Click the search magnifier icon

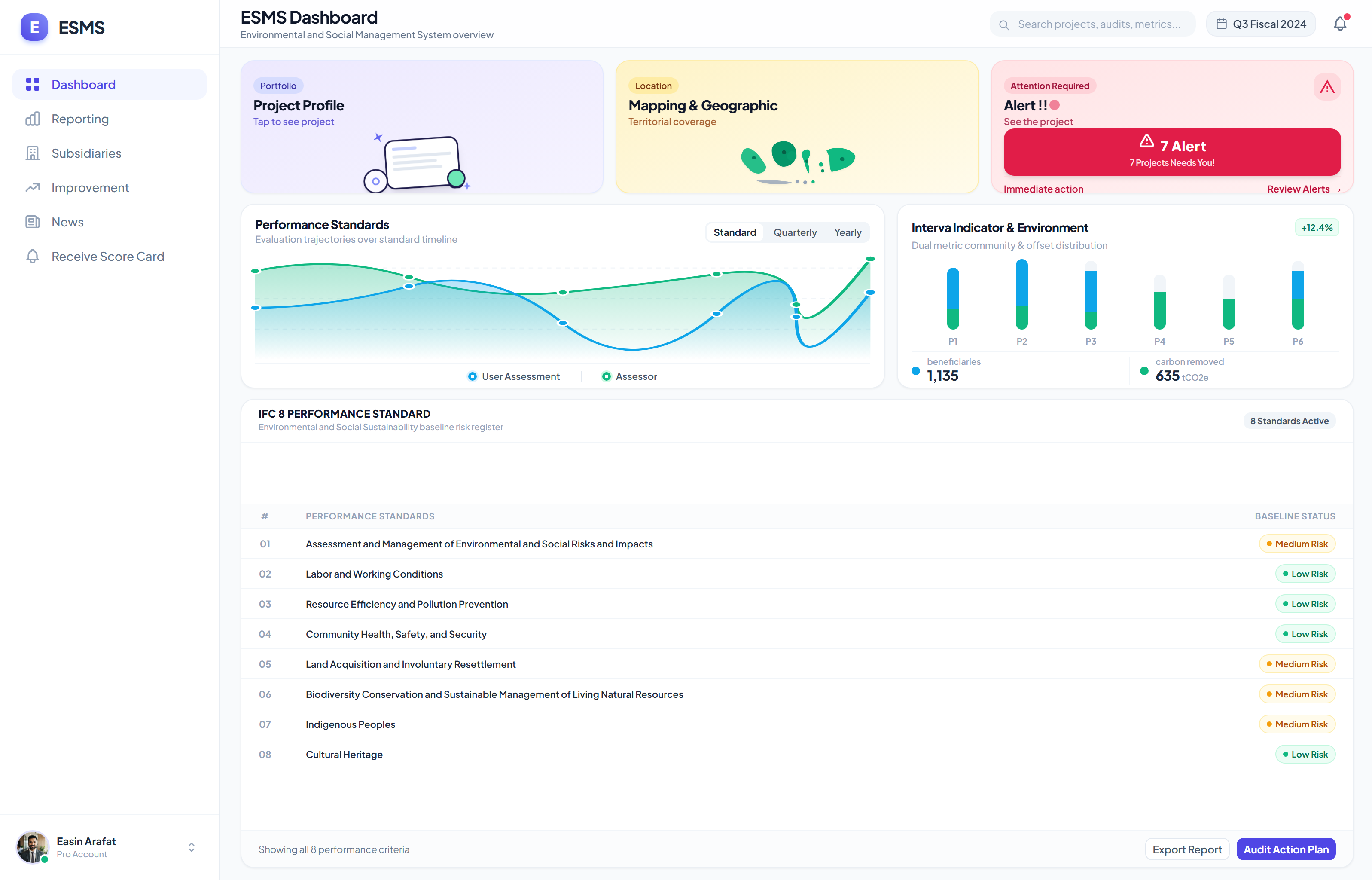[x=1003, y=24]
